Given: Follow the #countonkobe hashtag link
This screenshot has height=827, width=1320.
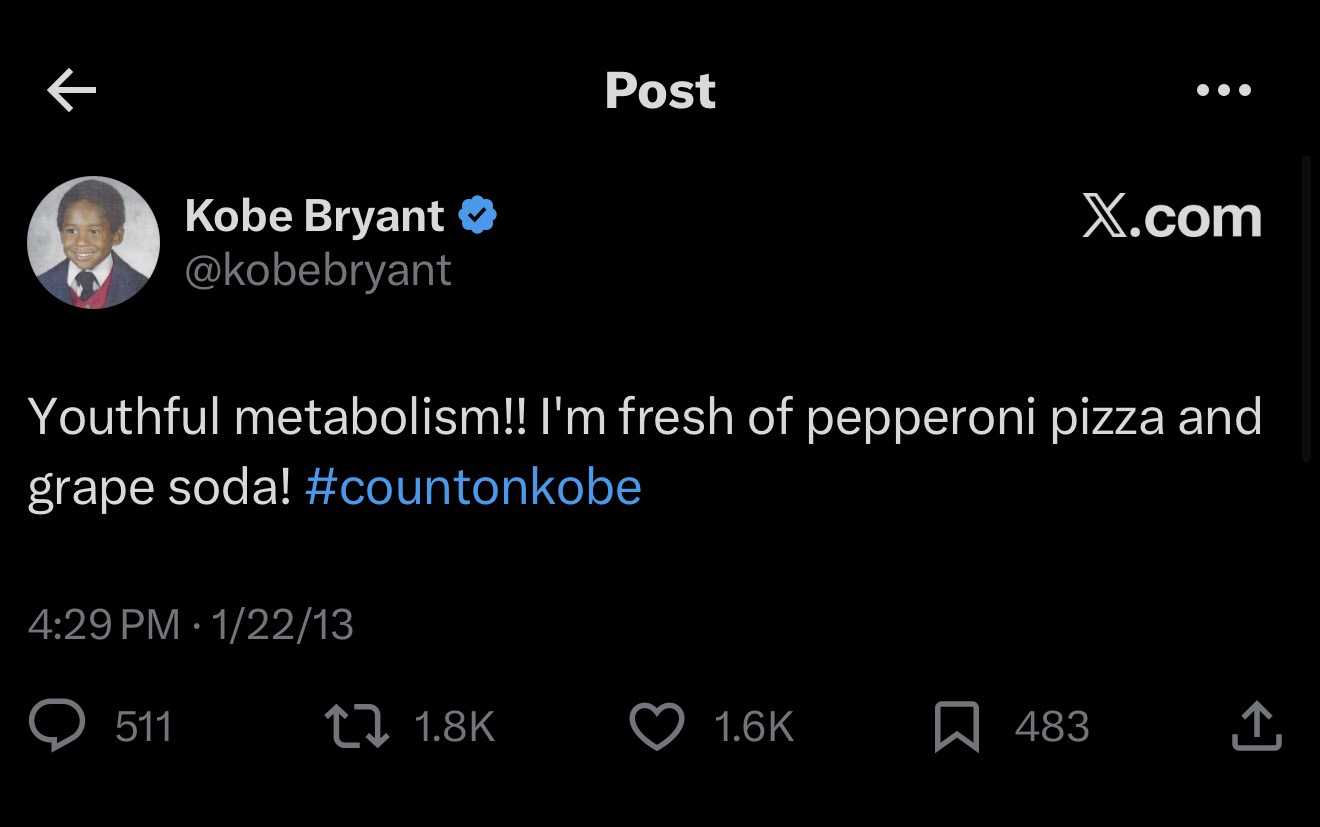Looking at the screenshot, I should click(473, 487).
